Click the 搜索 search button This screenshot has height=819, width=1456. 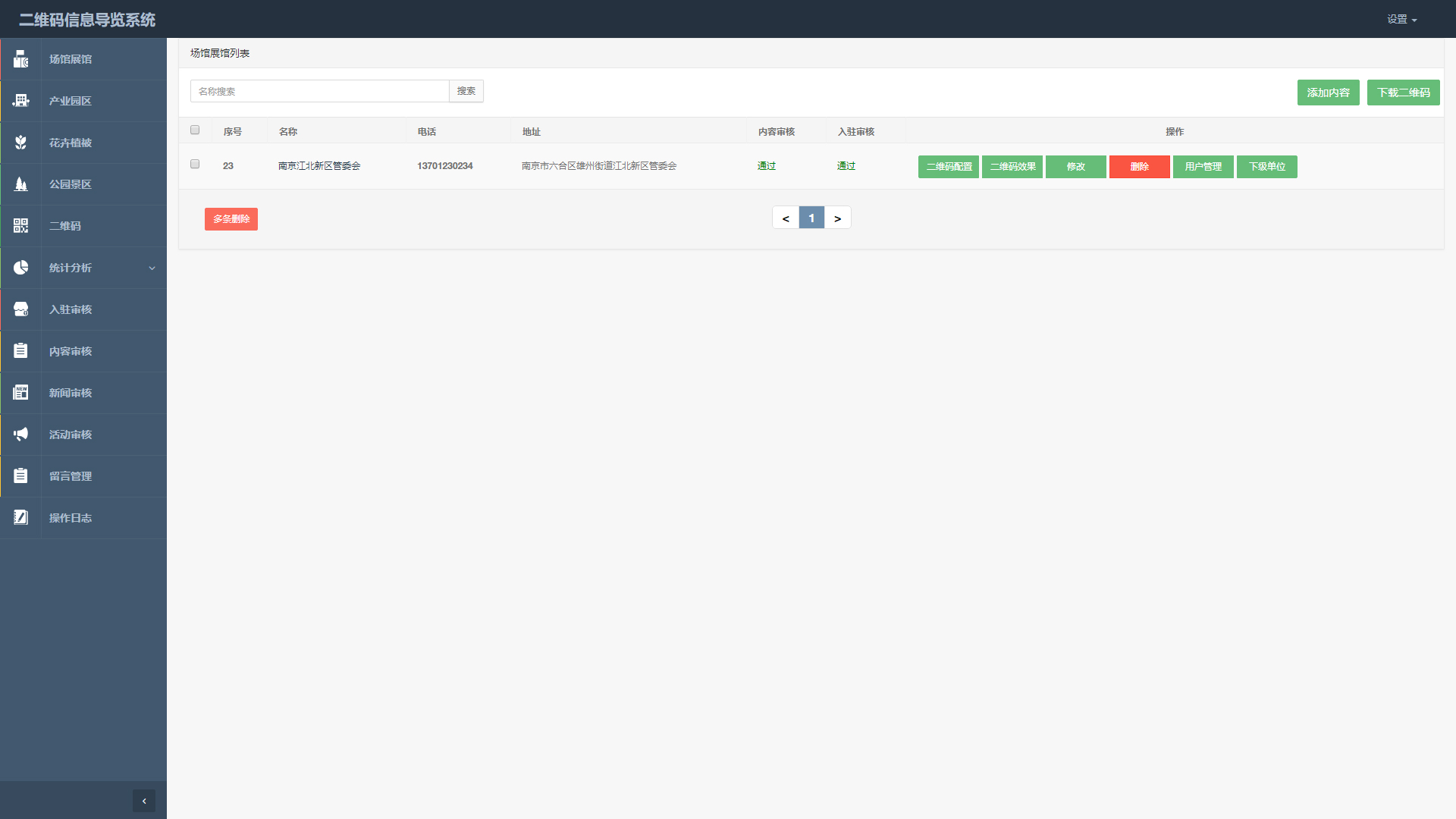click(x=466, y=91)
